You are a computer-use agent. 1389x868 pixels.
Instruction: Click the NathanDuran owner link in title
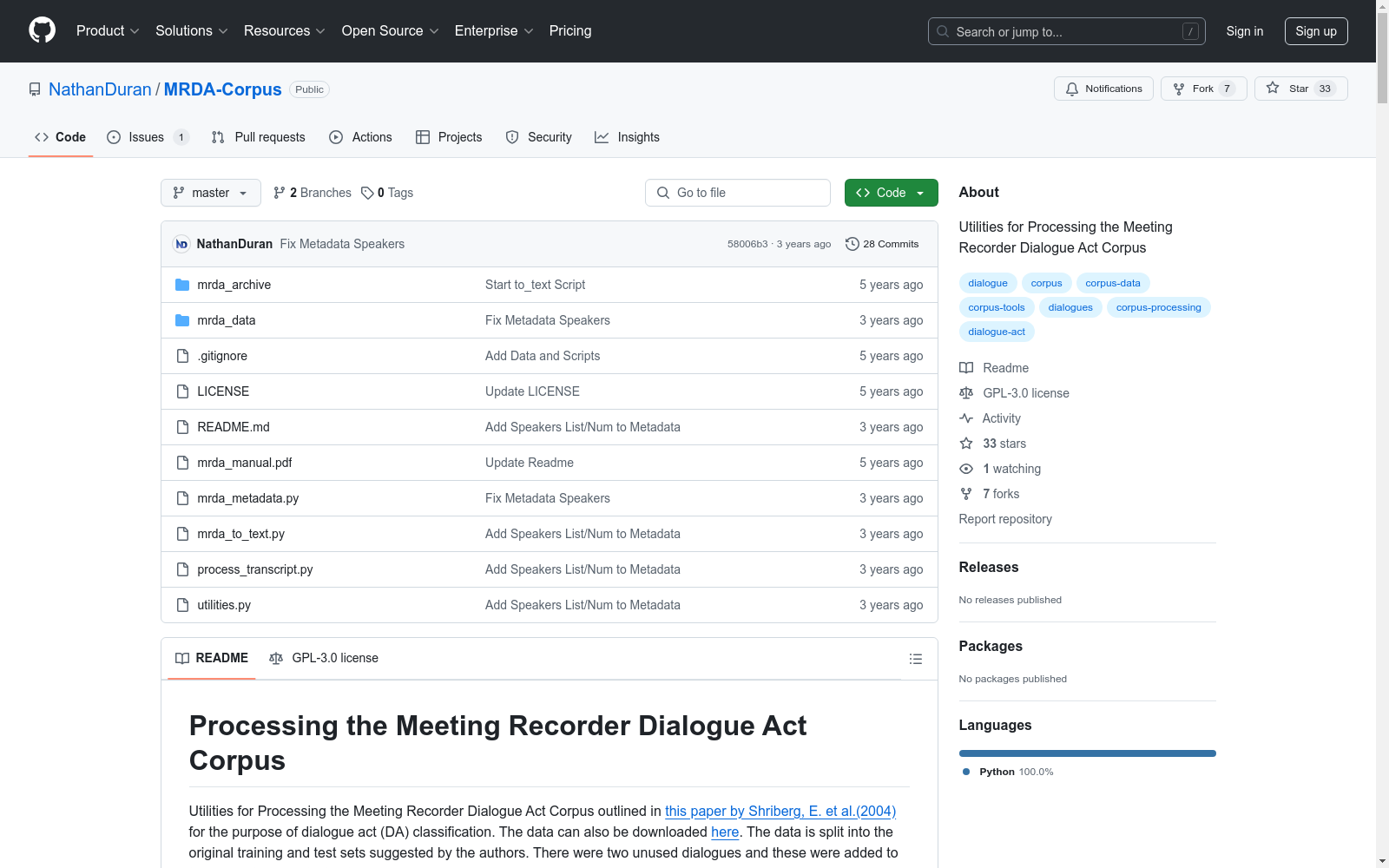(100, 89)
